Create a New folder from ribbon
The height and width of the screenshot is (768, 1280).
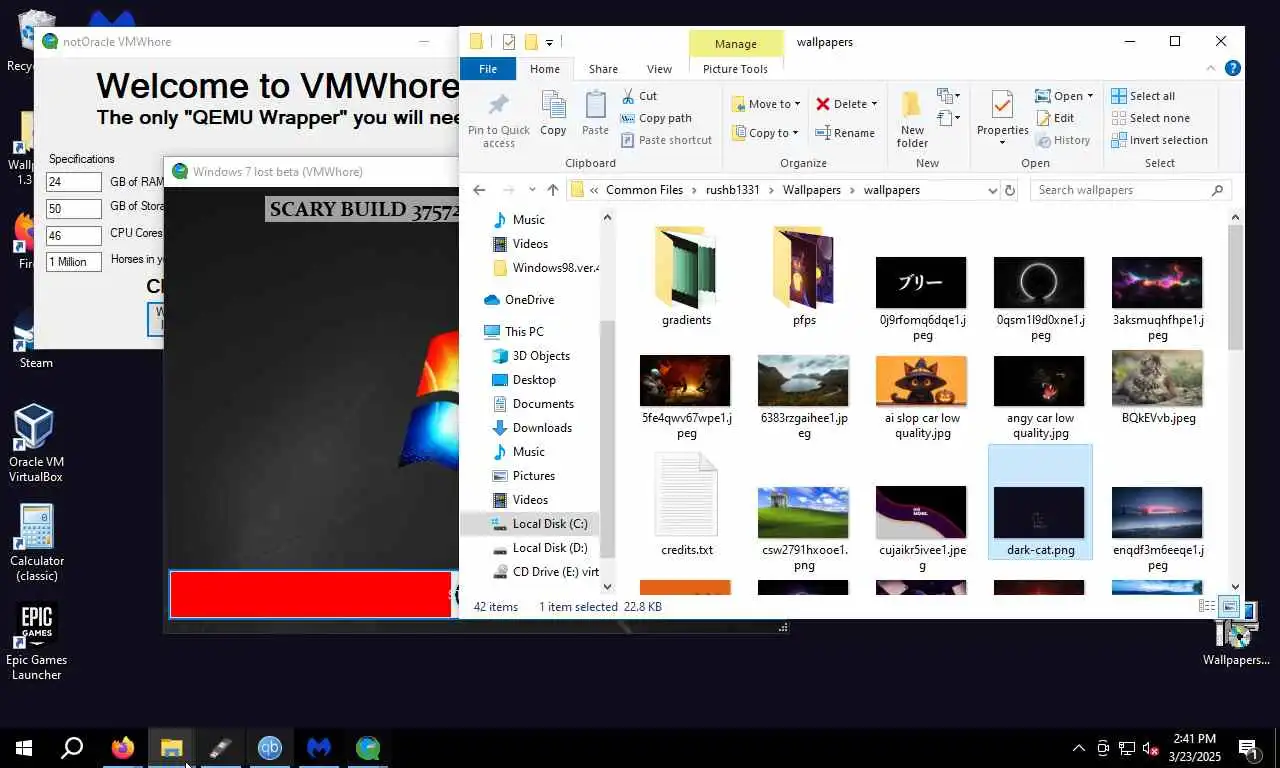coord(912,120)
